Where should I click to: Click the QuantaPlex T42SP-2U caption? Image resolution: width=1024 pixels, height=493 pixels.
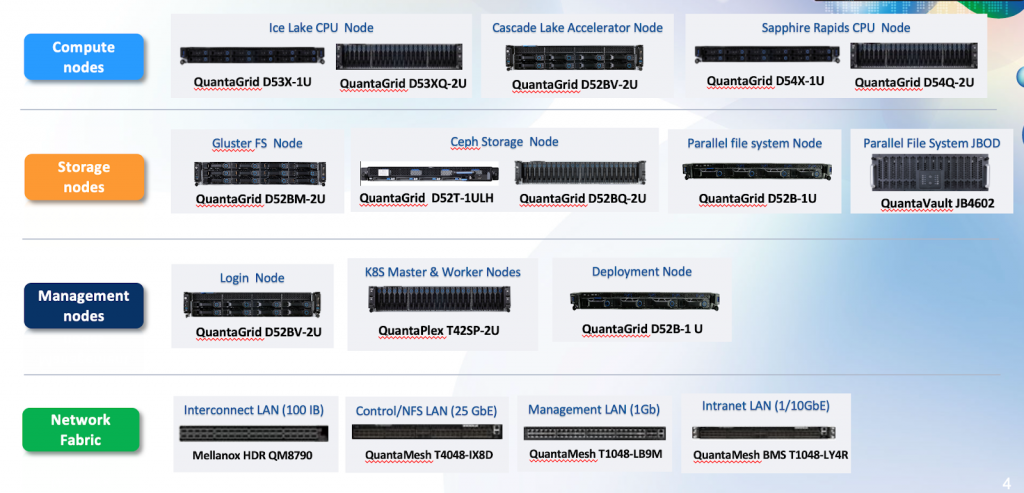pos(439,330)
